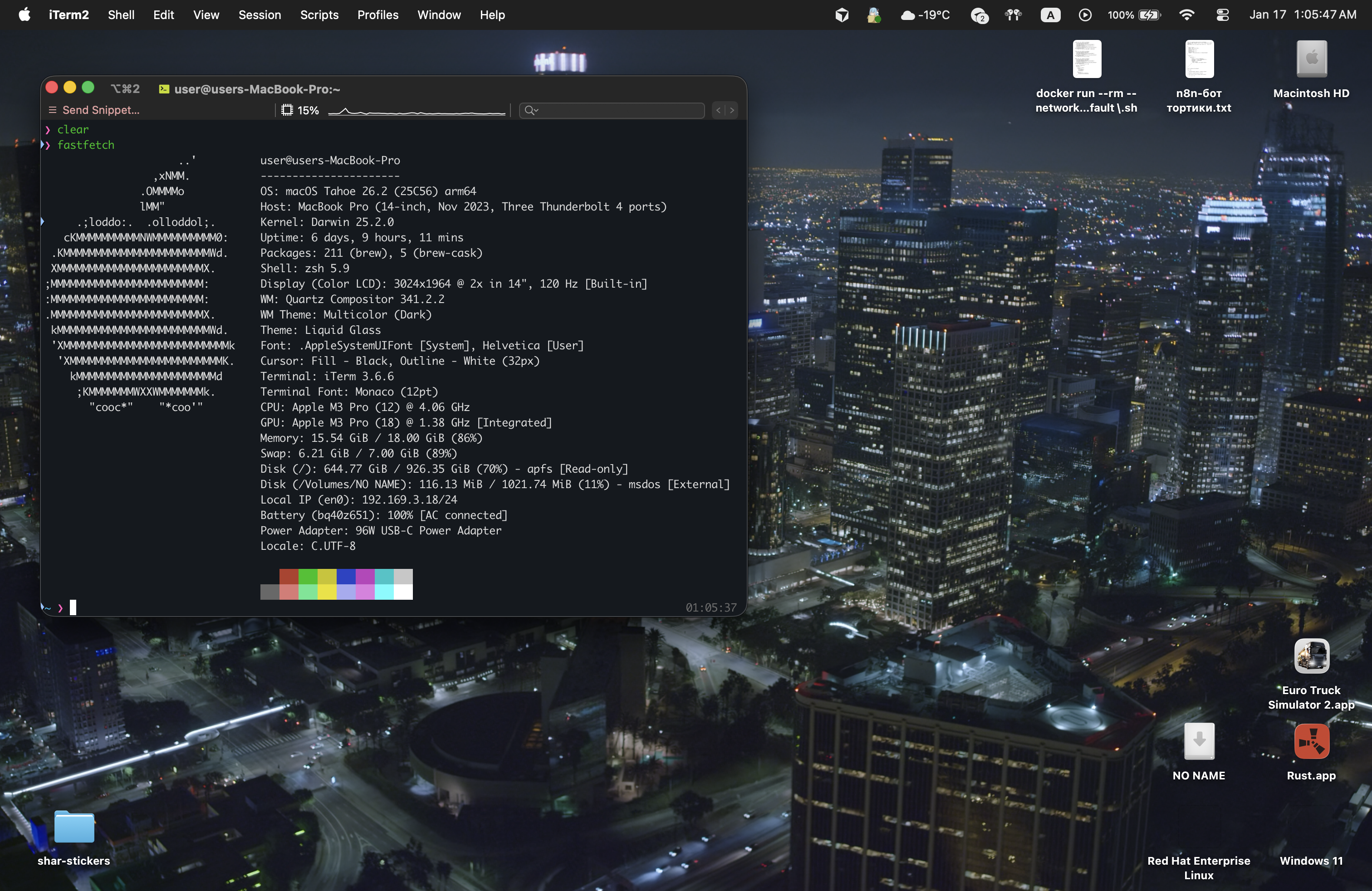This screenshot has height=891, width=1372.
Task: Open the Shell menu
Action: pos(121,15)
